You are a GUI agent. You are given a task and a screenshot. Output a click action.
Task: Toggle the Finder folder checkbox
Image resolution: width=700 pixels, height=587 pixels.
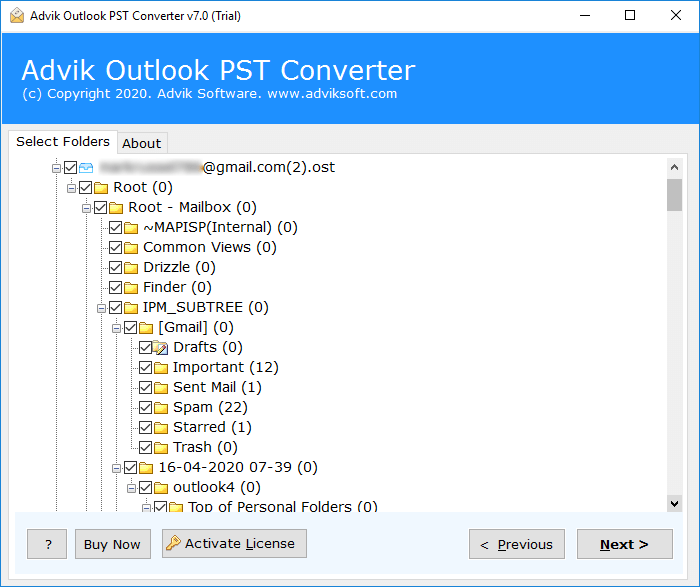pyautogui.click(x=116, y=287)
